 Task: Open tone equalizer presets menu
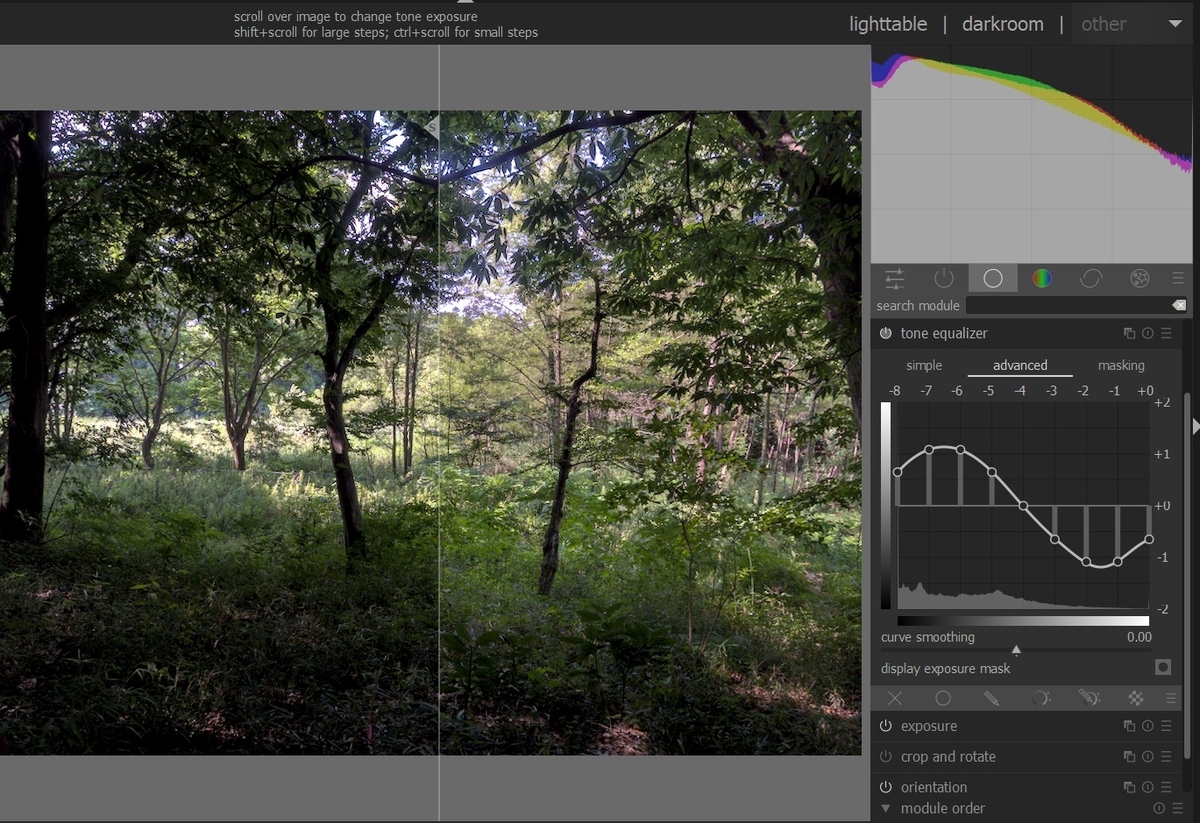1166,334
